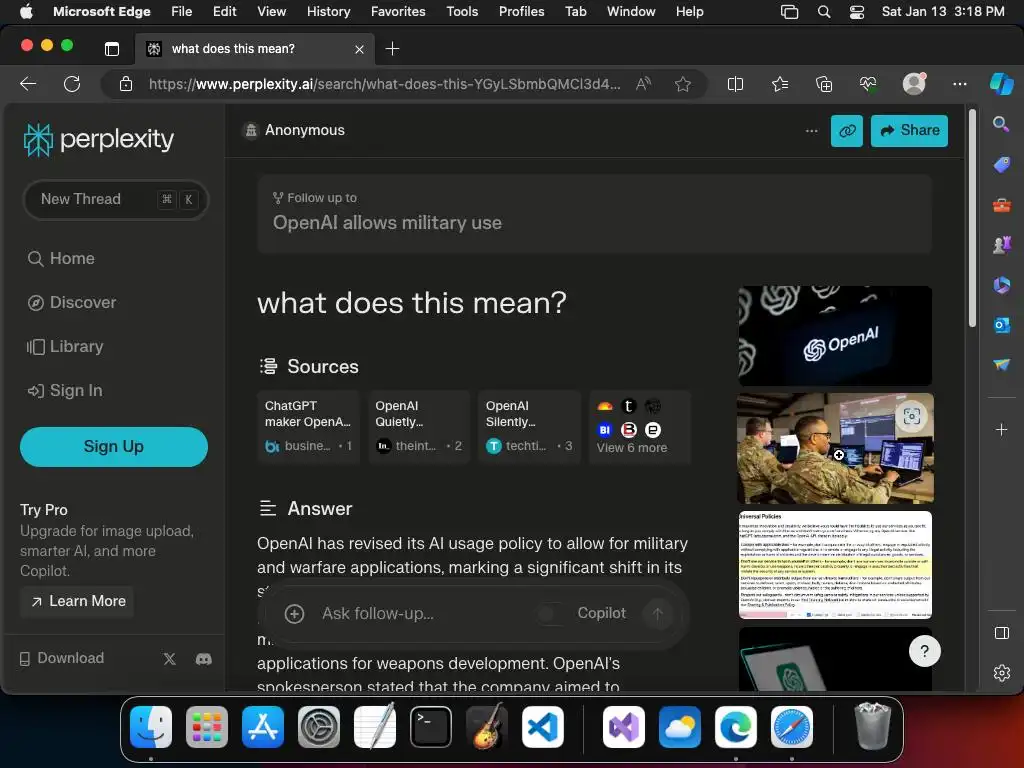Close the what does this mean tab
Image resolution: width=1024 pixels, height=768 pixels.
click(359, 50)
